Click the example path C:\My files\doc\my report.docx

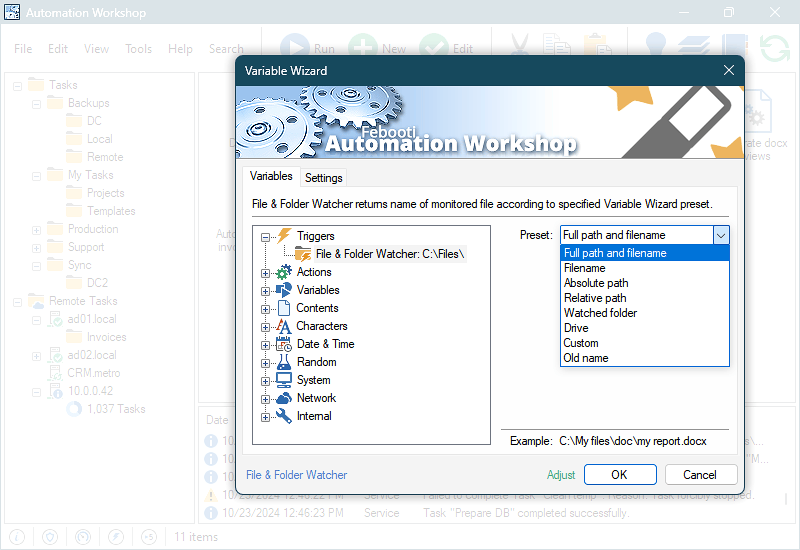pyautogui.click(x=633, y=441)
